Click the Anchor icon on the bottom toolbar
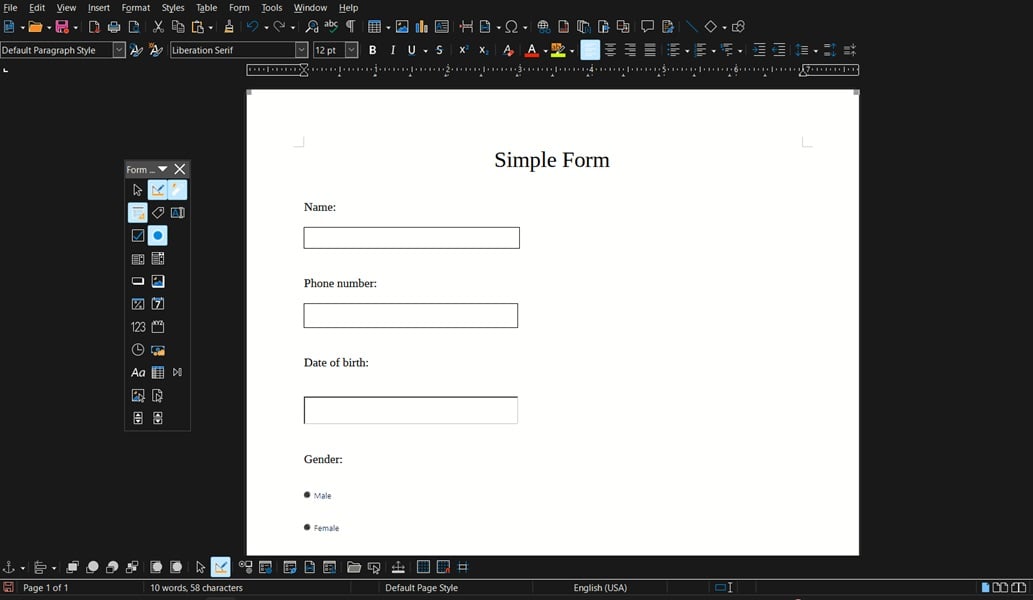 point(9,567)
